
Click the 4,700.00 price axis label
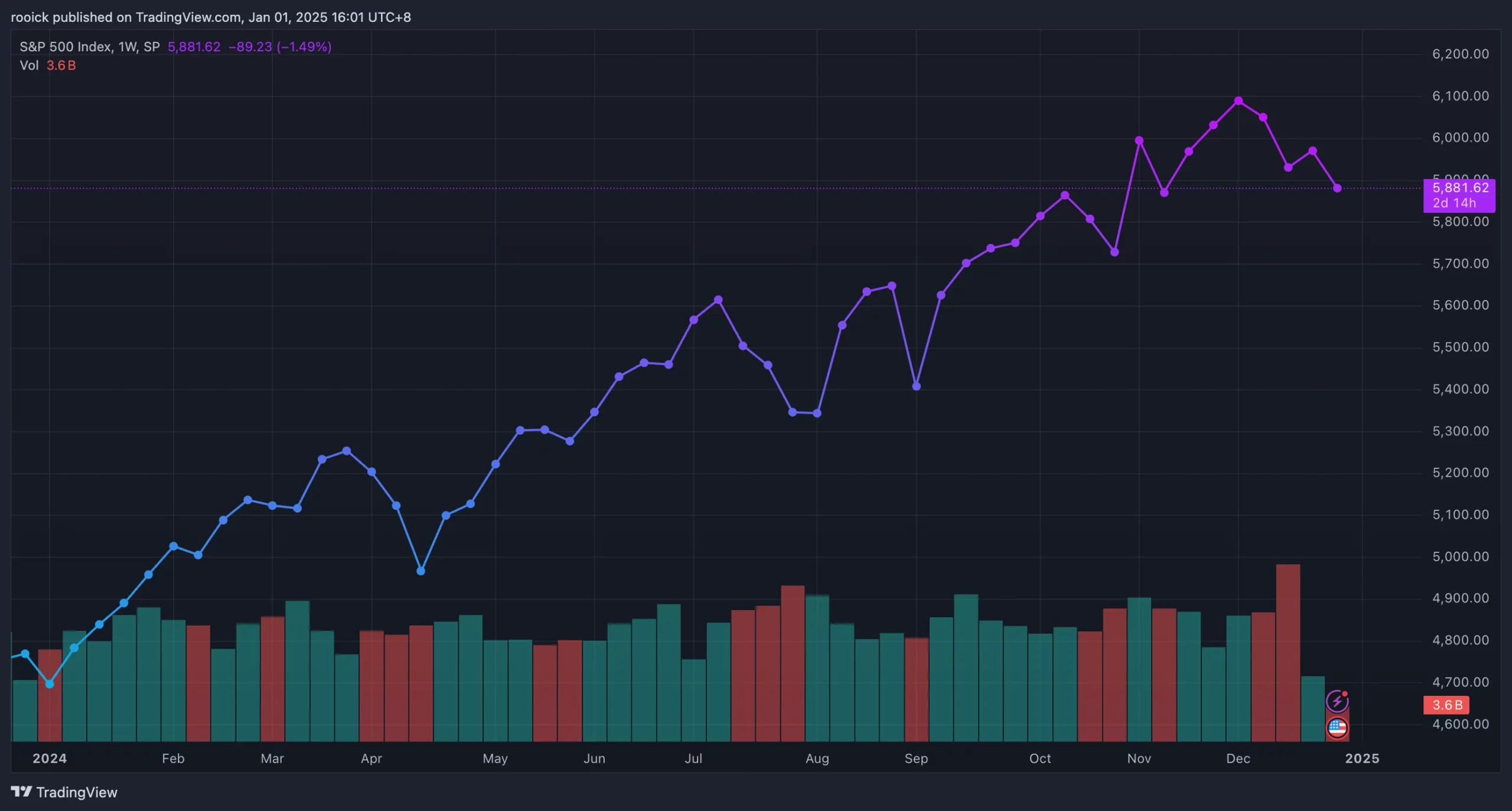(x=1461, y=682)
